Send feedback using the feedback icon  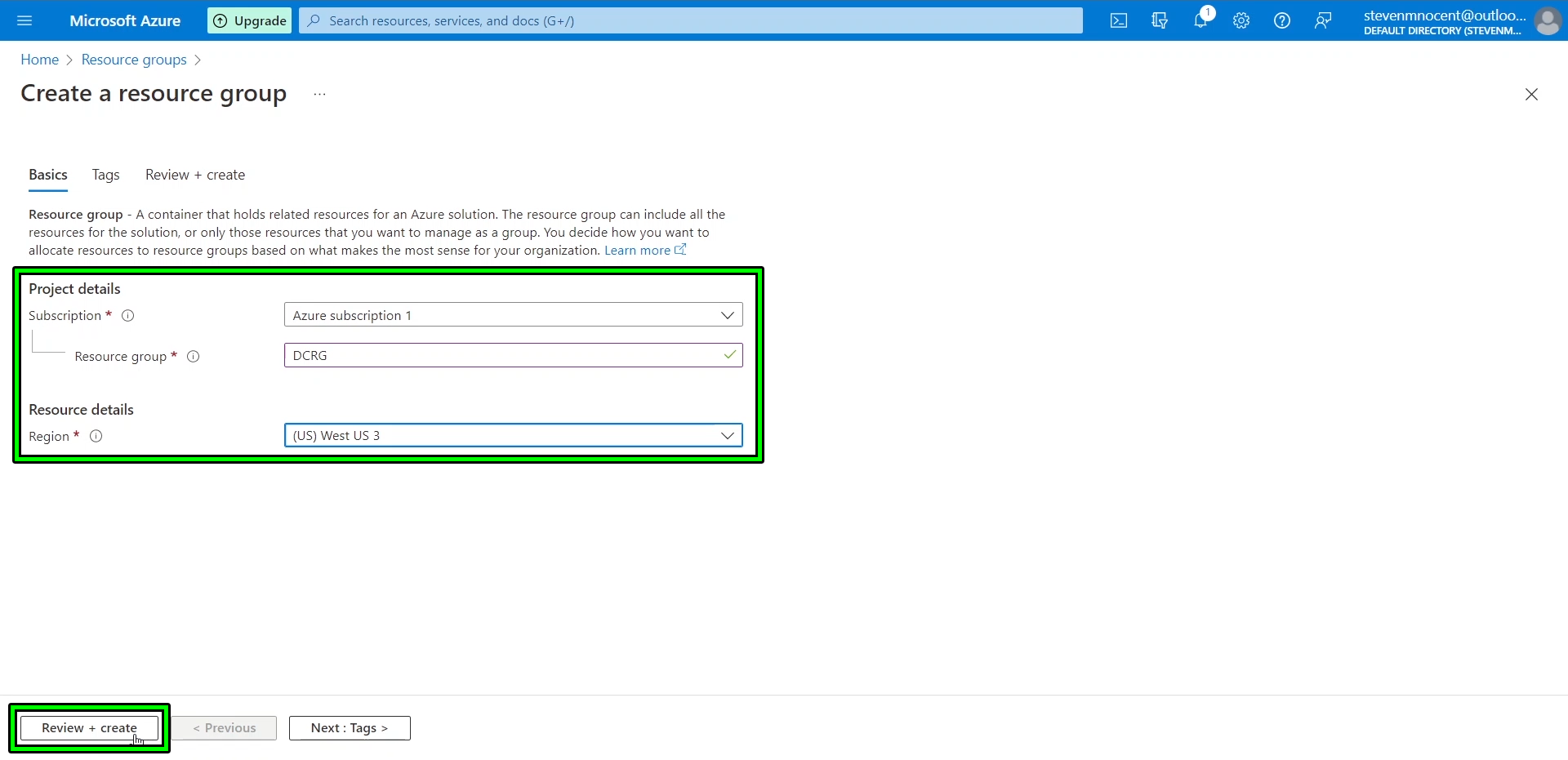tap(1322, 20)
